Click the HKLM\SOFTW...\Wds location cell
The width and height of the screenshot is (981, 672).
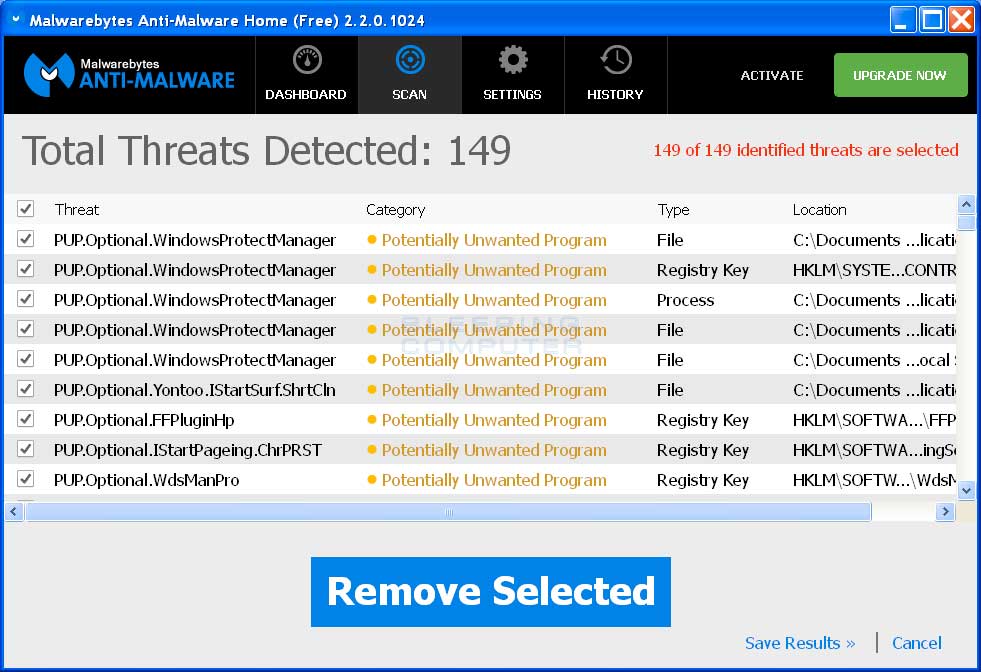tap(874, 480)
